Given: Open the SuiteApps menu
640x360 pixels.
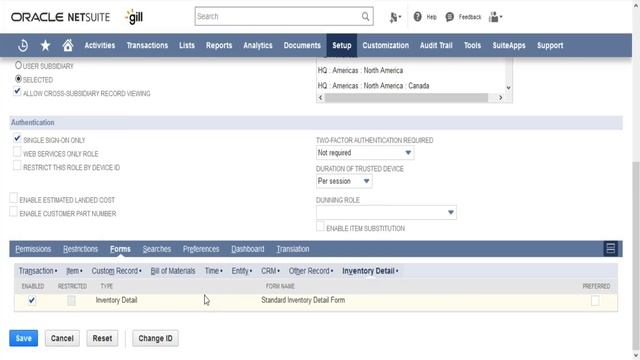Looking at the screenshot, I should pos(509,45).
